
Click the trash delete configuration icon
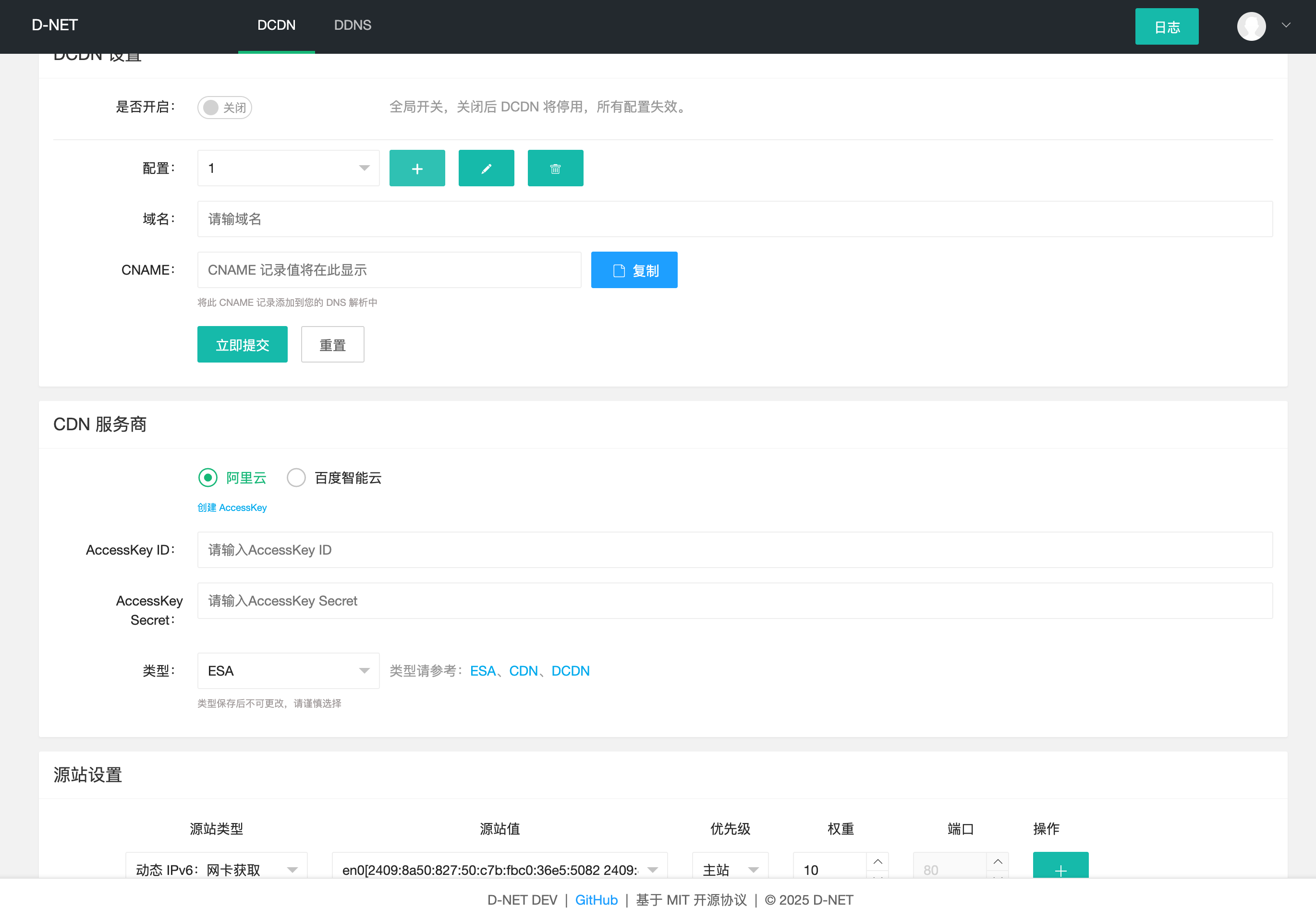[x=555, y=168]
